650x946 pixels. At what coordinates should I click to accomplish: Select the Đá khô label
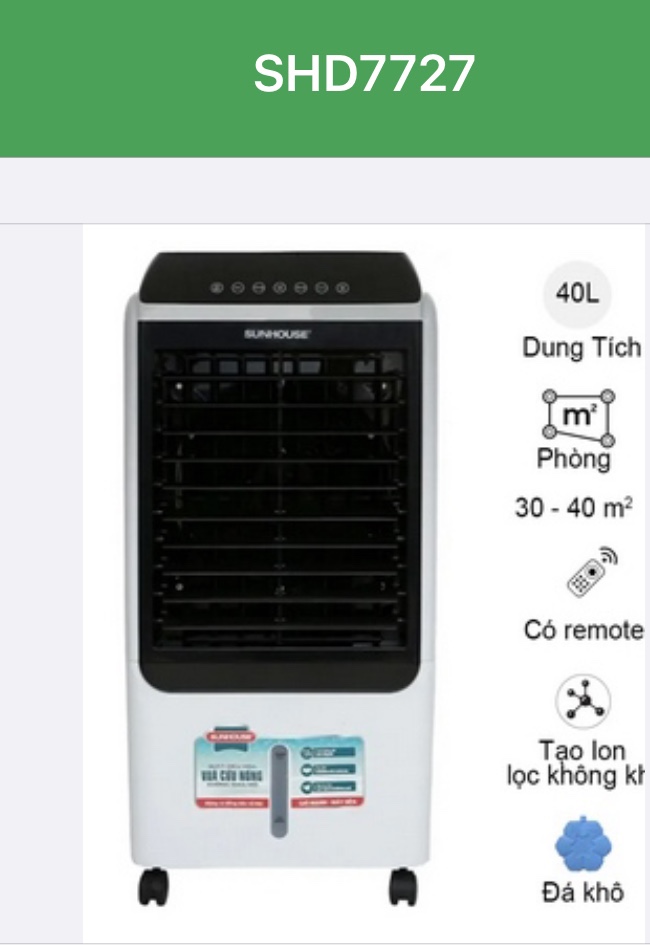click(583, 892)
